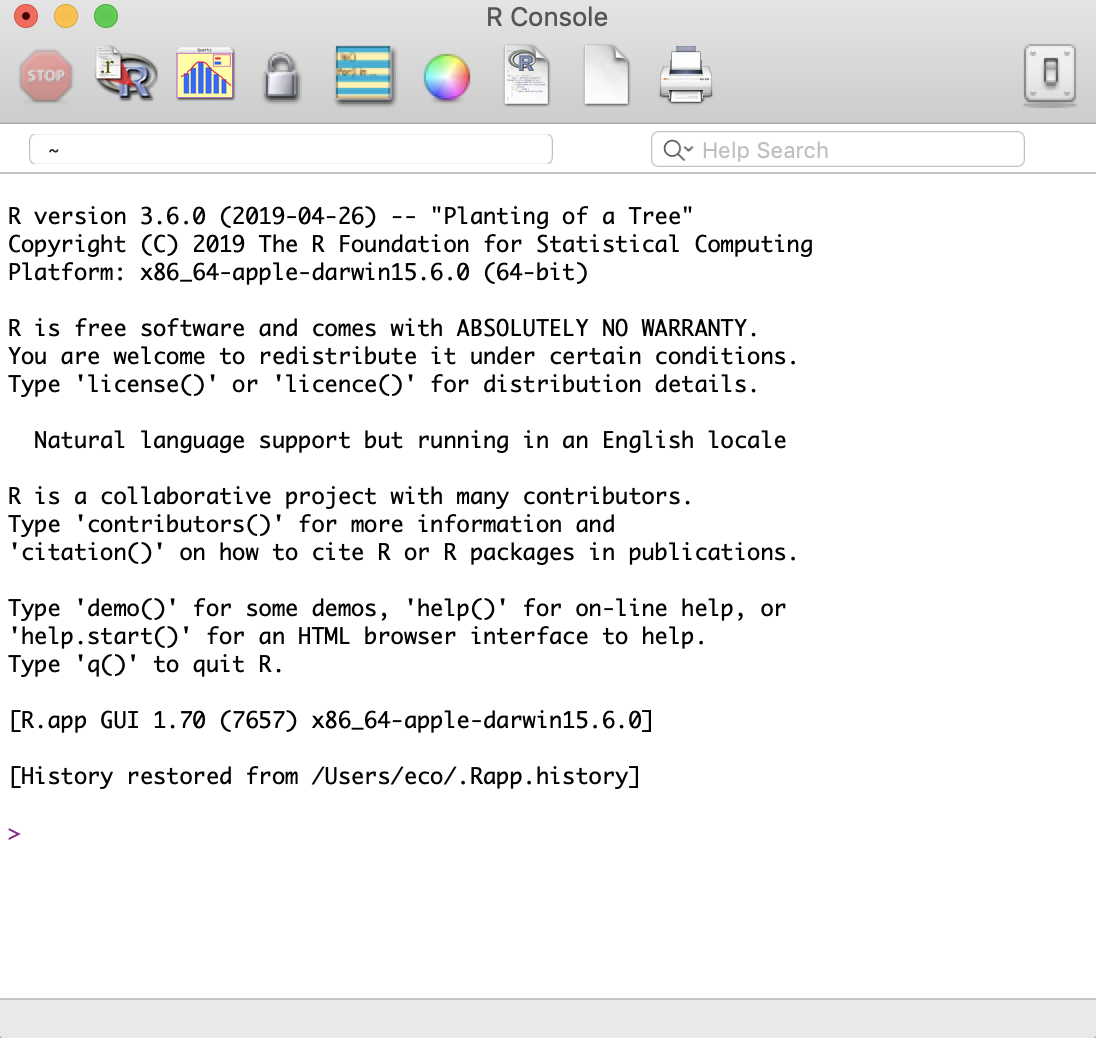The height and width of the screenshot is (1038, 1096).
Task: Click the 'contributors()' text
Action: coord(179,524)
